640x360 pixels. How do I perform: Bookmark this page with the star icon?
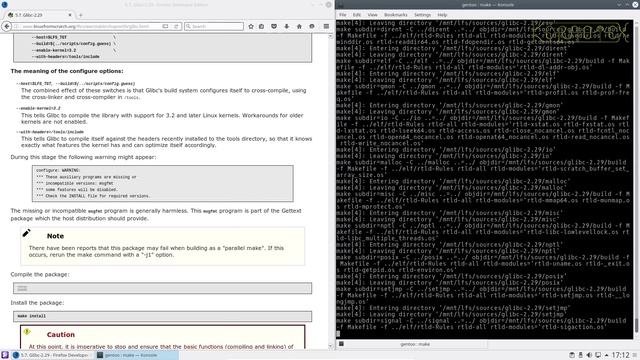point(251,26)
